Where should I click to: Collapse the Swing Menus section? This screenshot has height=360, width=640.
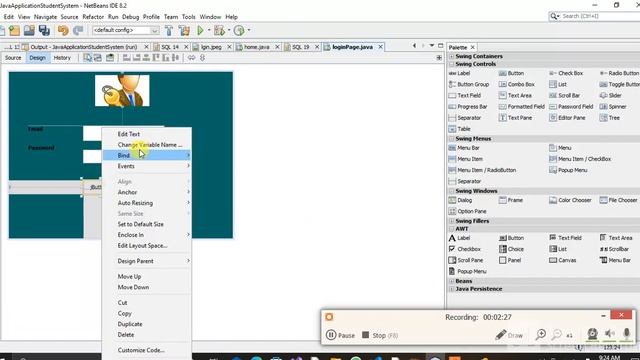(x=452, y=139)
